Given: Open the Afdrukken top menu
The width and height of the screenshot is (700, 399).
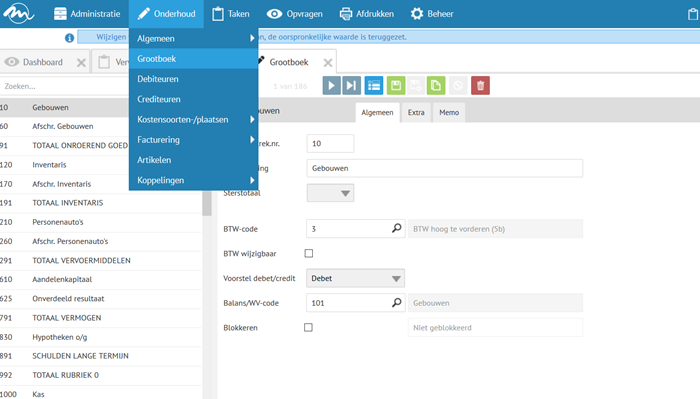Looking at the screenshot, I should click(x=367, y=14).
